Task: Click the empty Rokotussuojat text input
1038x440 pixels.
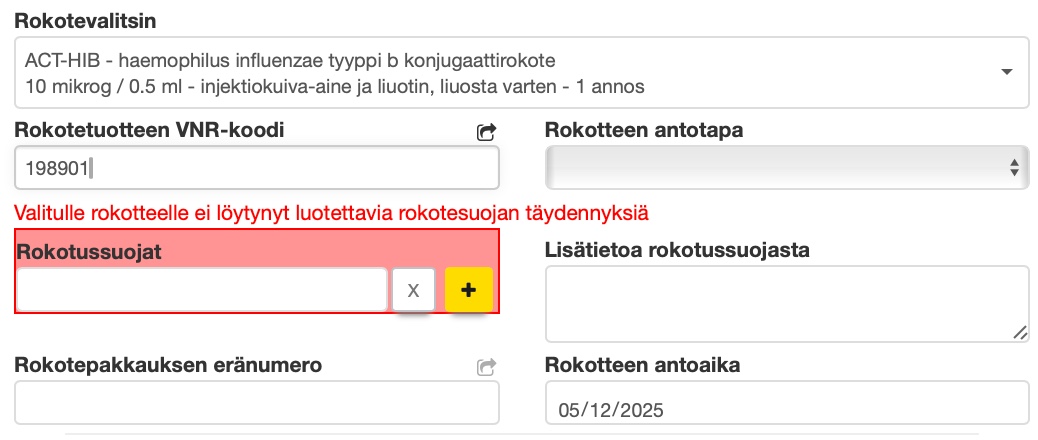Action: (x=201, y=289)
